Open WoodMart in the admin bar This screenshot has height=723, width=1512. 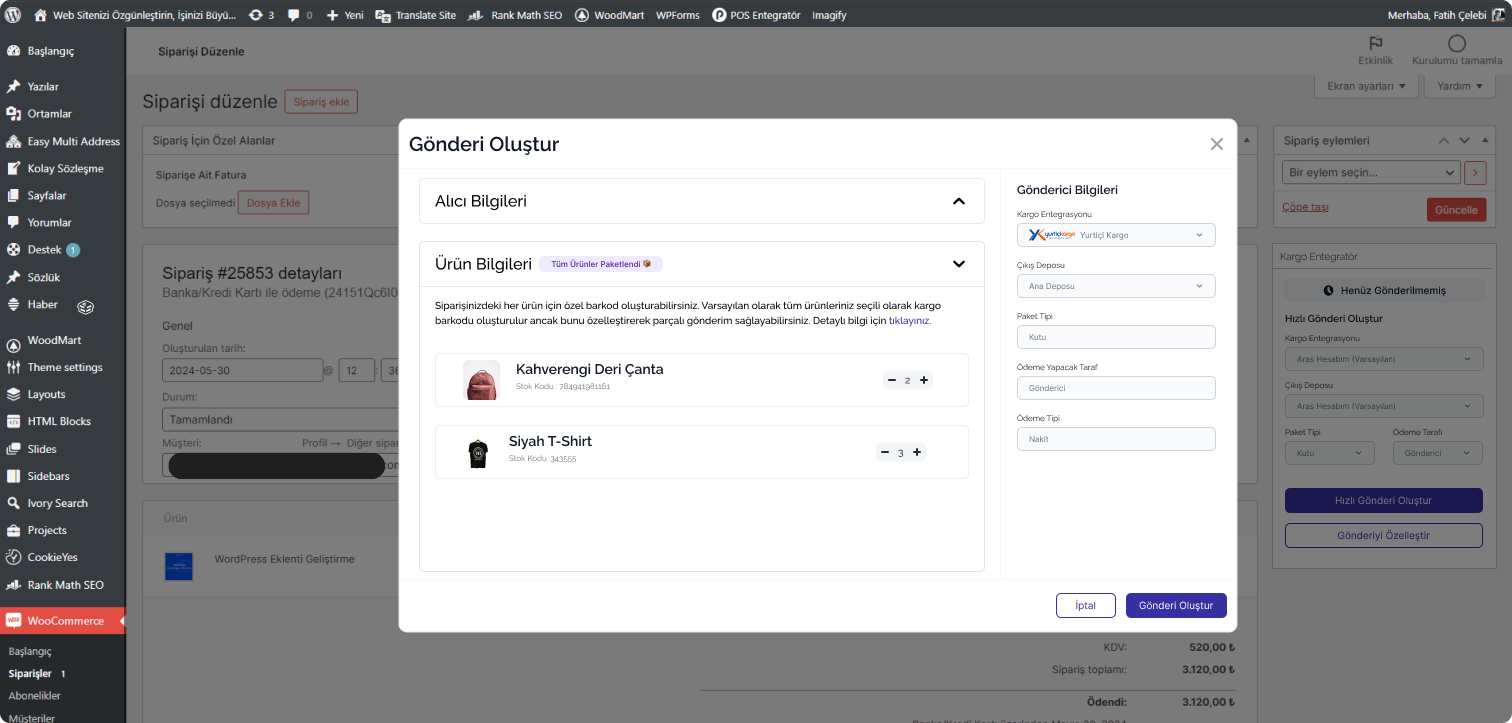click(x=609, y=15)
